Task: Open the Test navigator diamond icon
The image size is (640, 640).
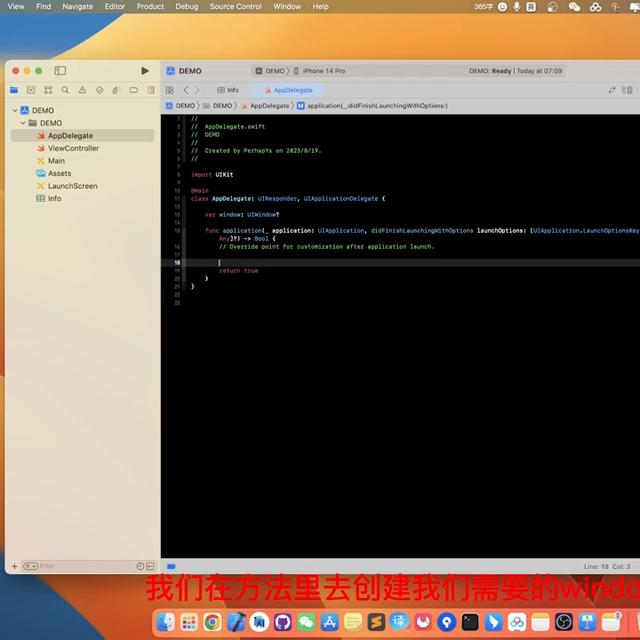Action: (x=99, y=90)
